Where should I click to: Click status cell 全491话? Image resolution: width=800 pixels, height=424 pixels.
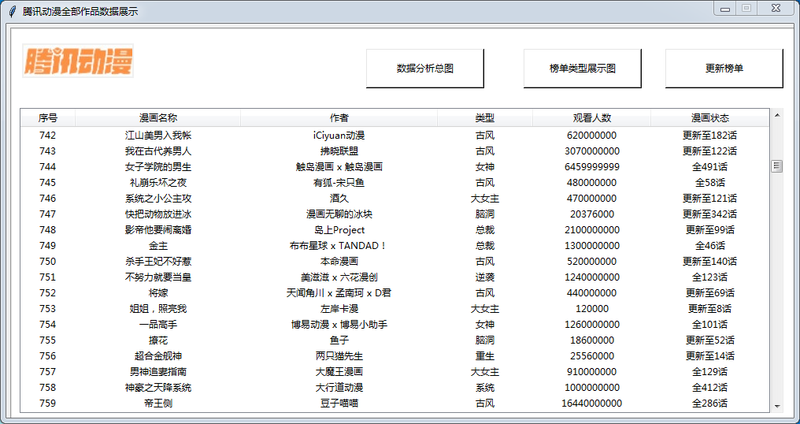(x=710, y=167)
